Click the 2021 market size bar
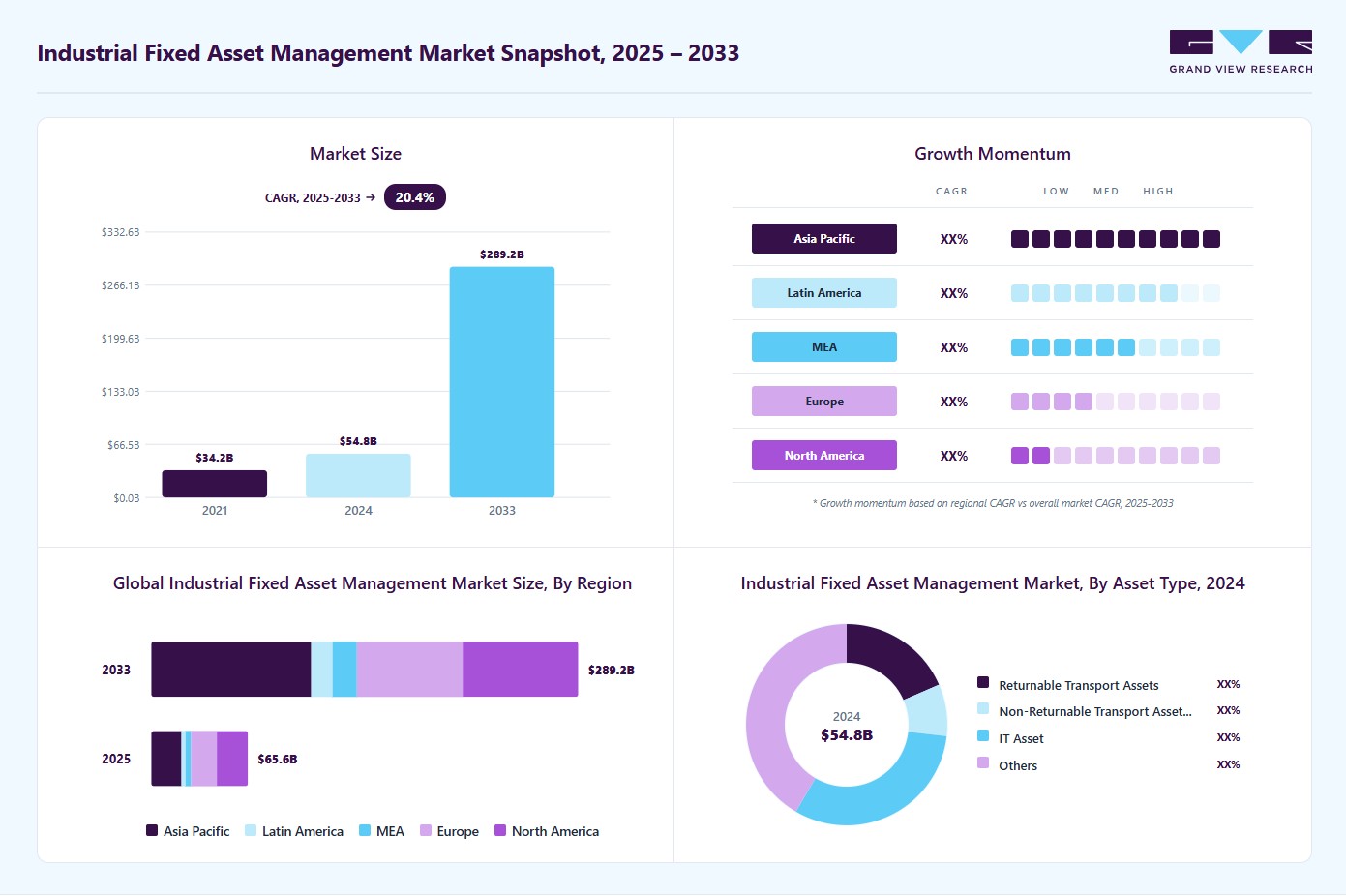The width and height of the screenshot is (1346, 896). point(215,484)
